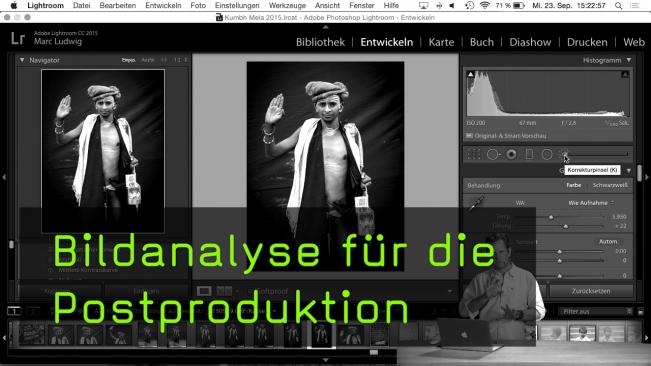651x366 pixels.
Task: Set treatment to Farbe
Action: tap(573, 185)
